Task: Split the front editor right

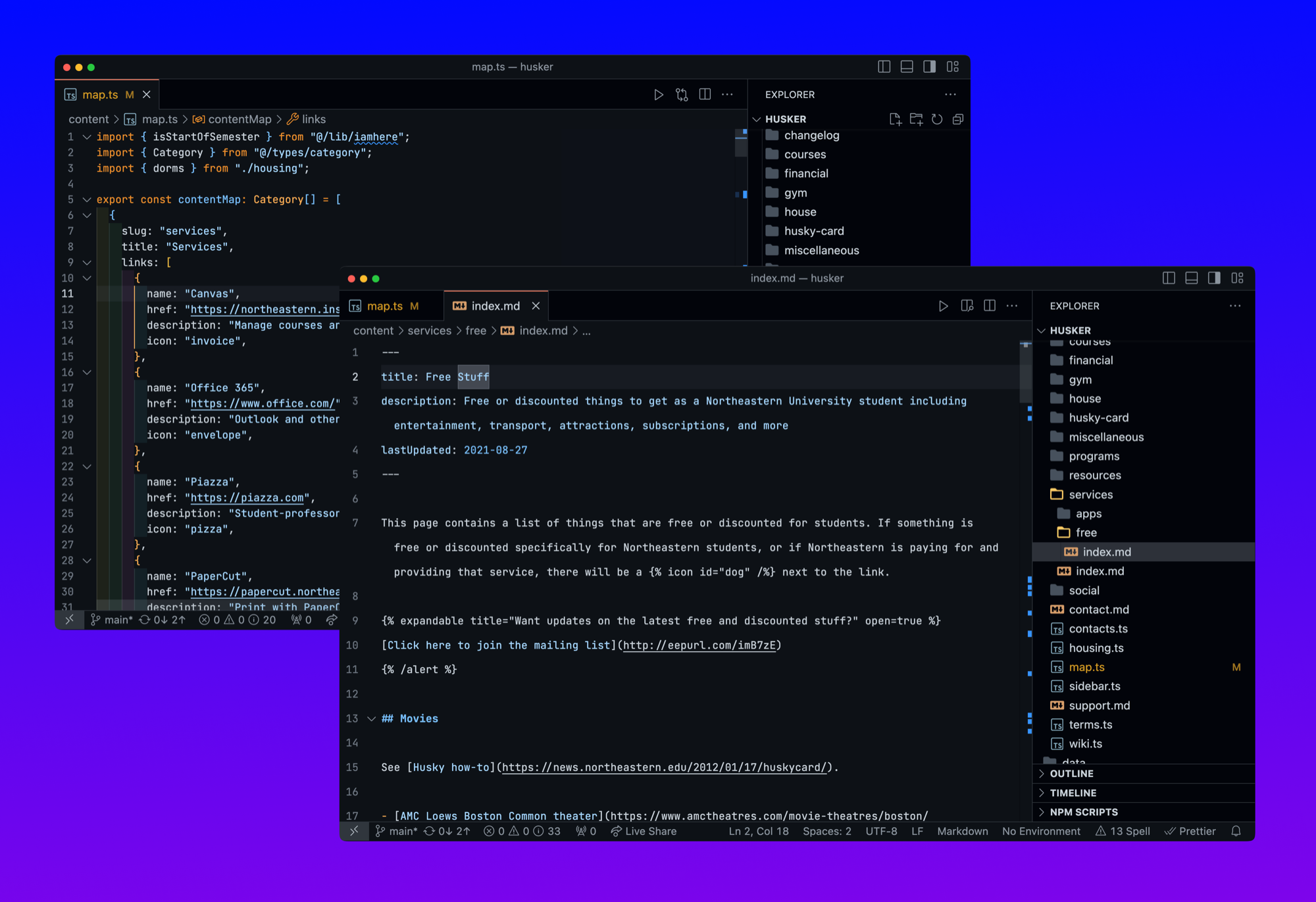Action: (990, 306)
